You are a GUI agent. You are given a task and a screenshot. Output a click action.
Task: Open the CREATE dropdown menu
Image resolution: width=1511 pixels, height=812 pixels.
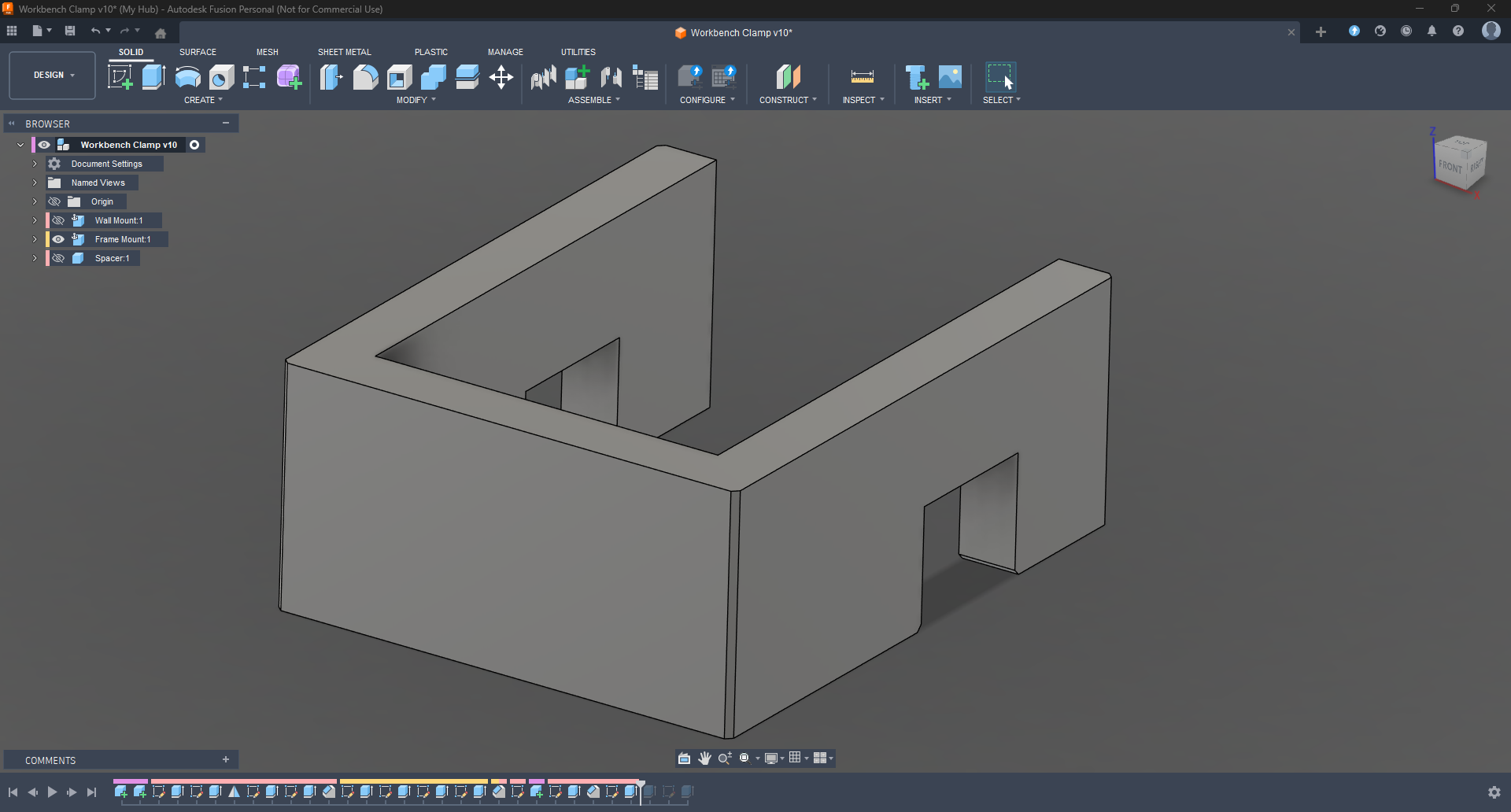203,100
